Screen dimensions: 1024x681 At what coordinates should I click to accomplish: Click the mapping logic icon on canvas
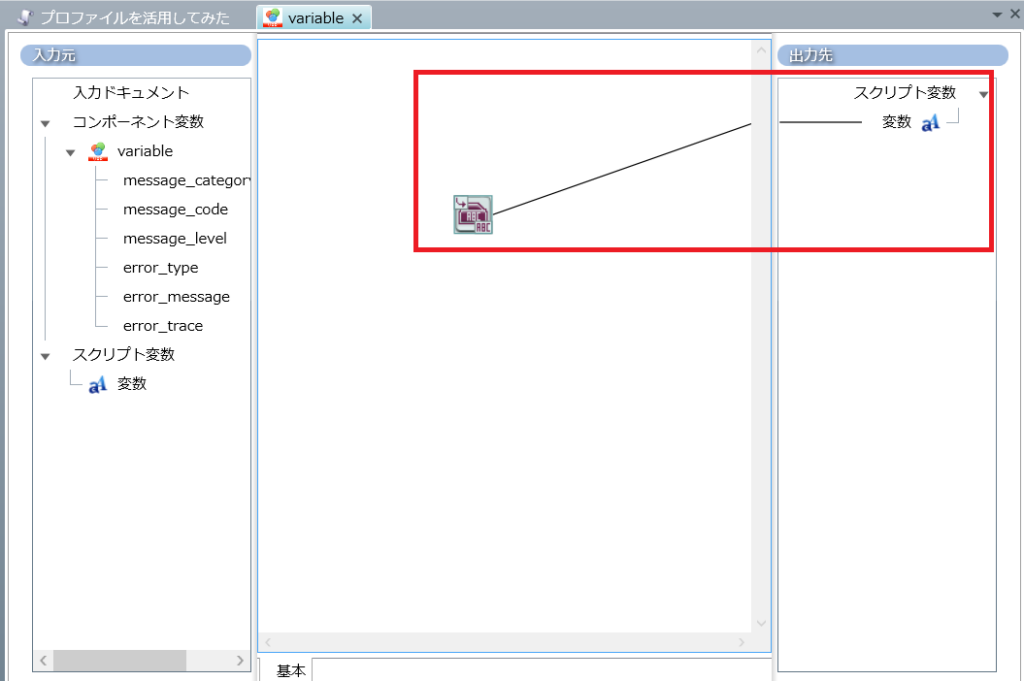(473, 215)
